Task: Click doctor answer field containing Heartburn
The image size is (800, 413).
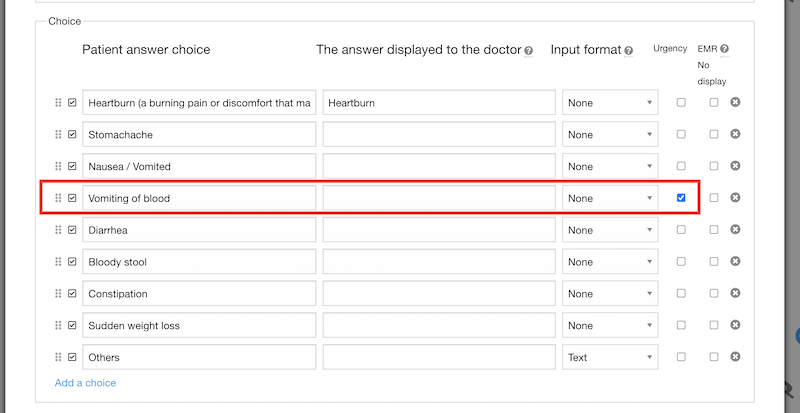Action: pos(439,103)
